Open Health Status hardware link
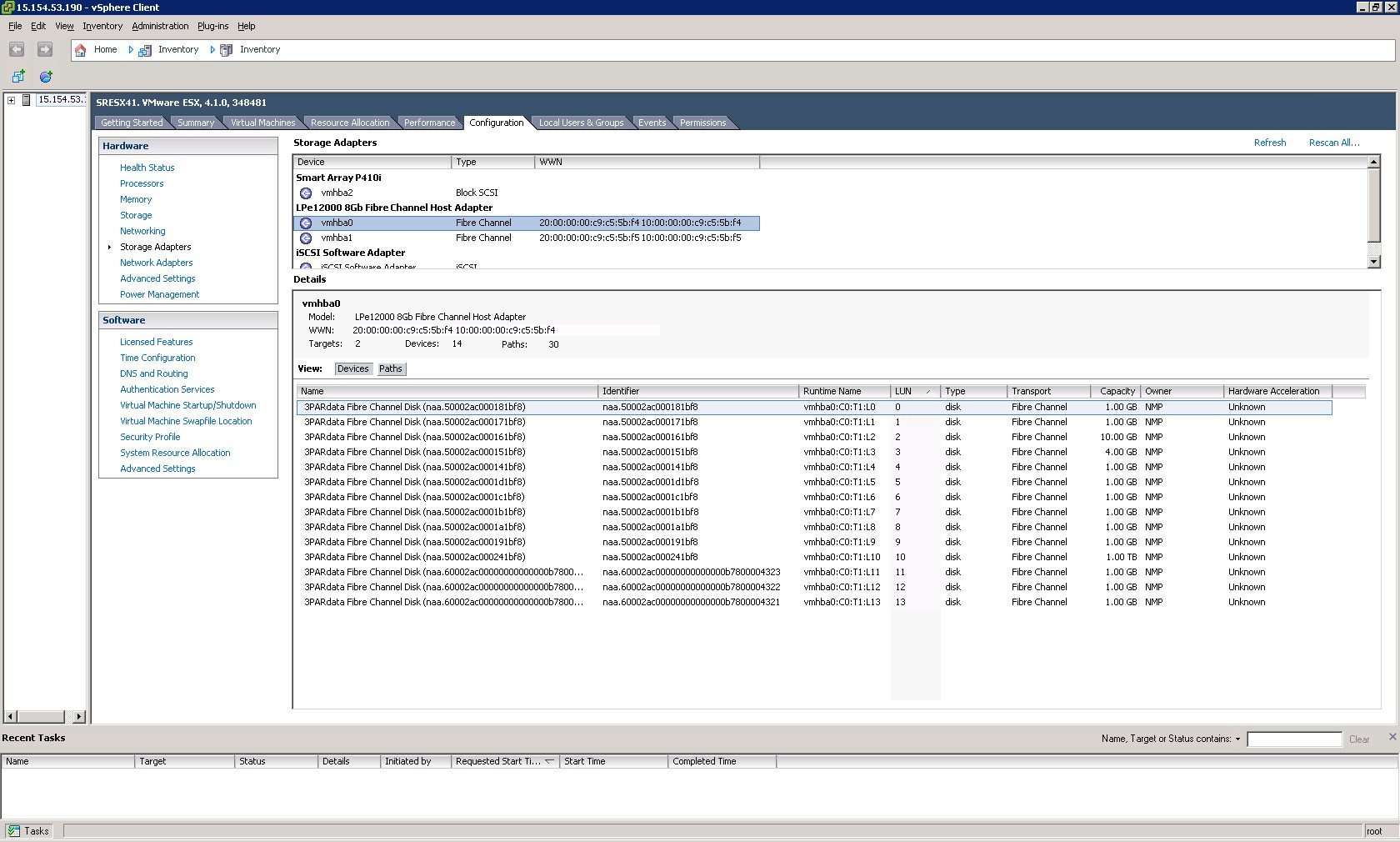1400x842 pixels. click(147, 168)
